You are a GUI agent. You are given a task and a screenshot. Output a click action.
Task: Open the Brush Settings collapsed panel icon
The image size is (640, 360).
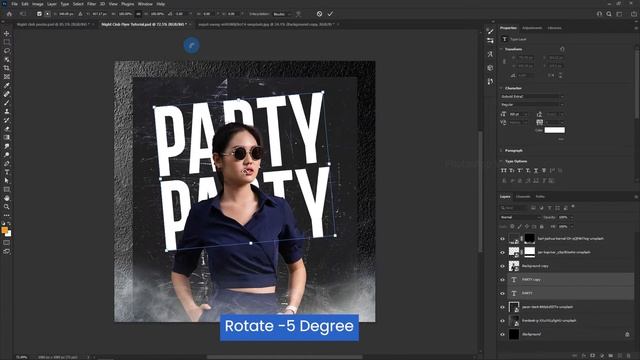tap(490, 31)
